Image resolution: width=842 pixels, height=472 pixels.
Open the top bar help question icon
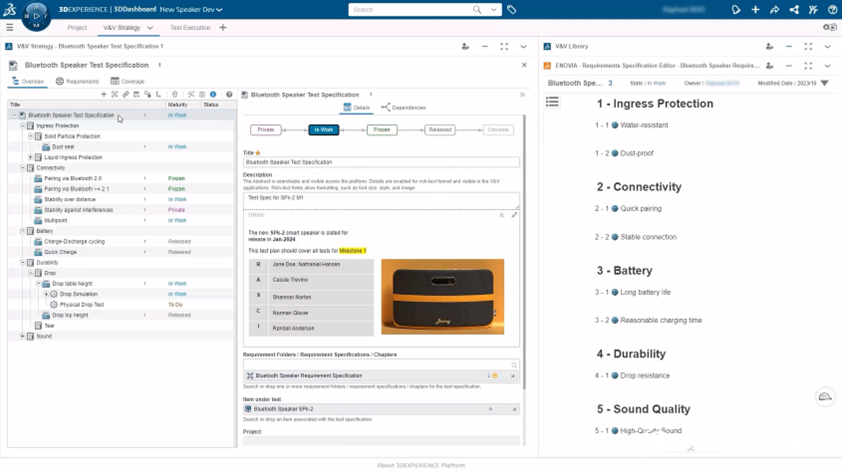click(x=832, y=10)
